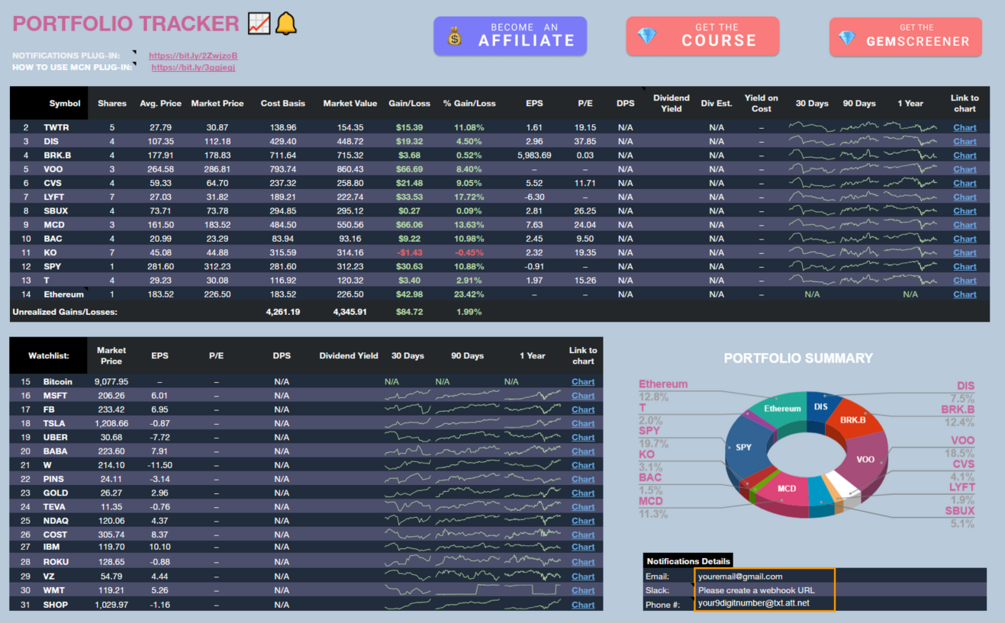
Task: Click the 1 Year sparkline for SPY
Action: pyautogui.click(x=910, y=265)
